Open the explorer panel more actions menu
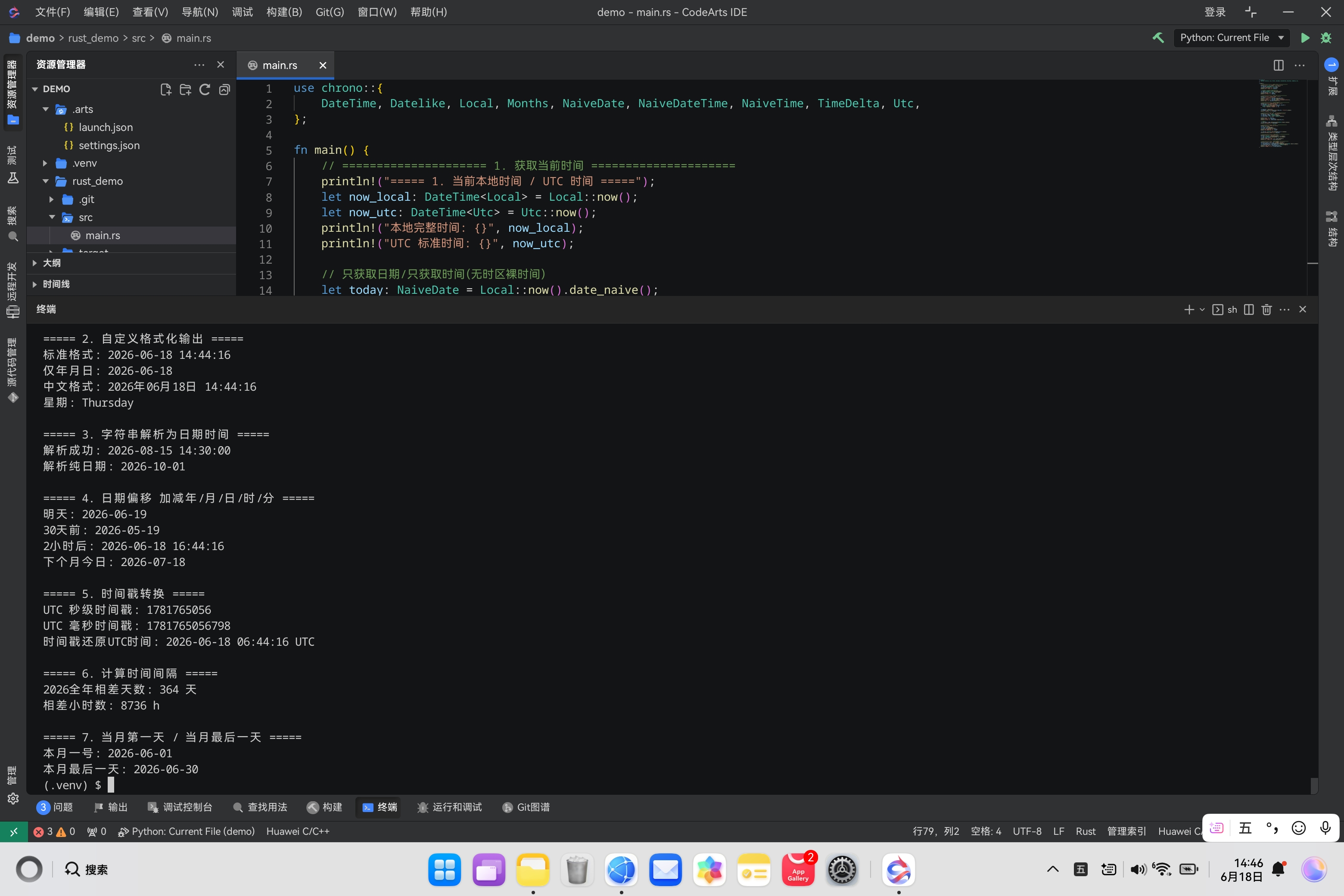1344x896 pixels. (x=199, y=65)
